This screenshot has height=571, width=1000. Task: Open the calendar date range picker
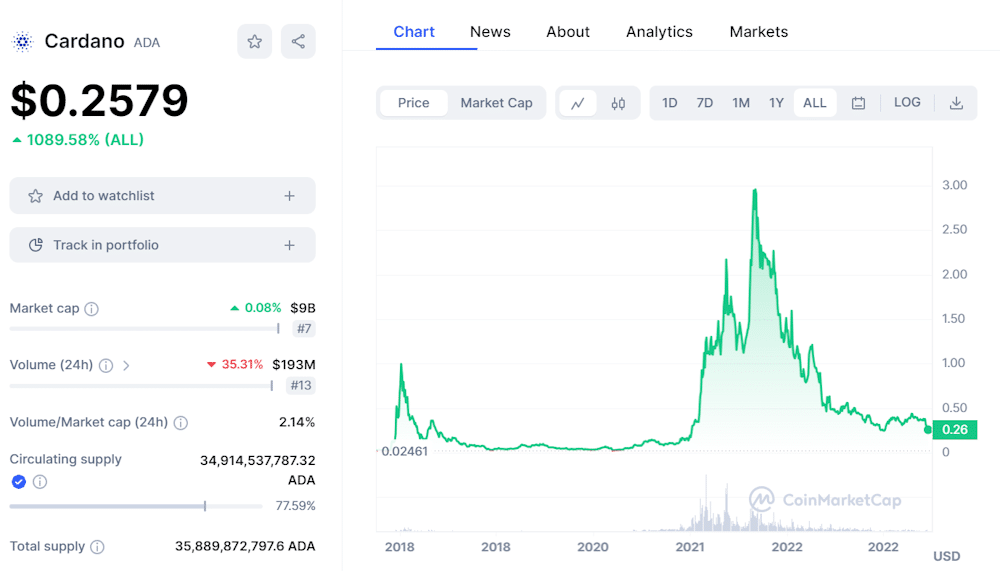(858, 103)
